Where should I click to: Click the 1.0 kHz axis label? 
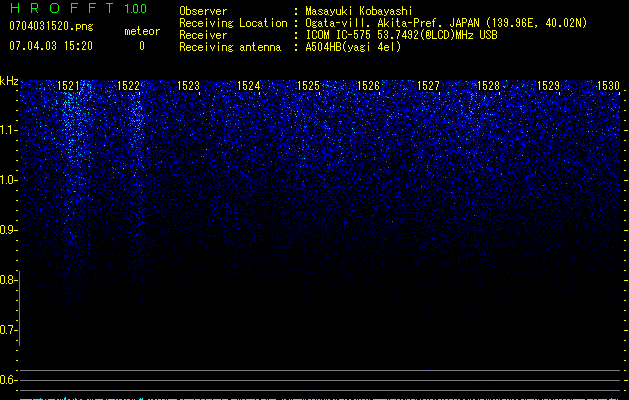point(9,180)
